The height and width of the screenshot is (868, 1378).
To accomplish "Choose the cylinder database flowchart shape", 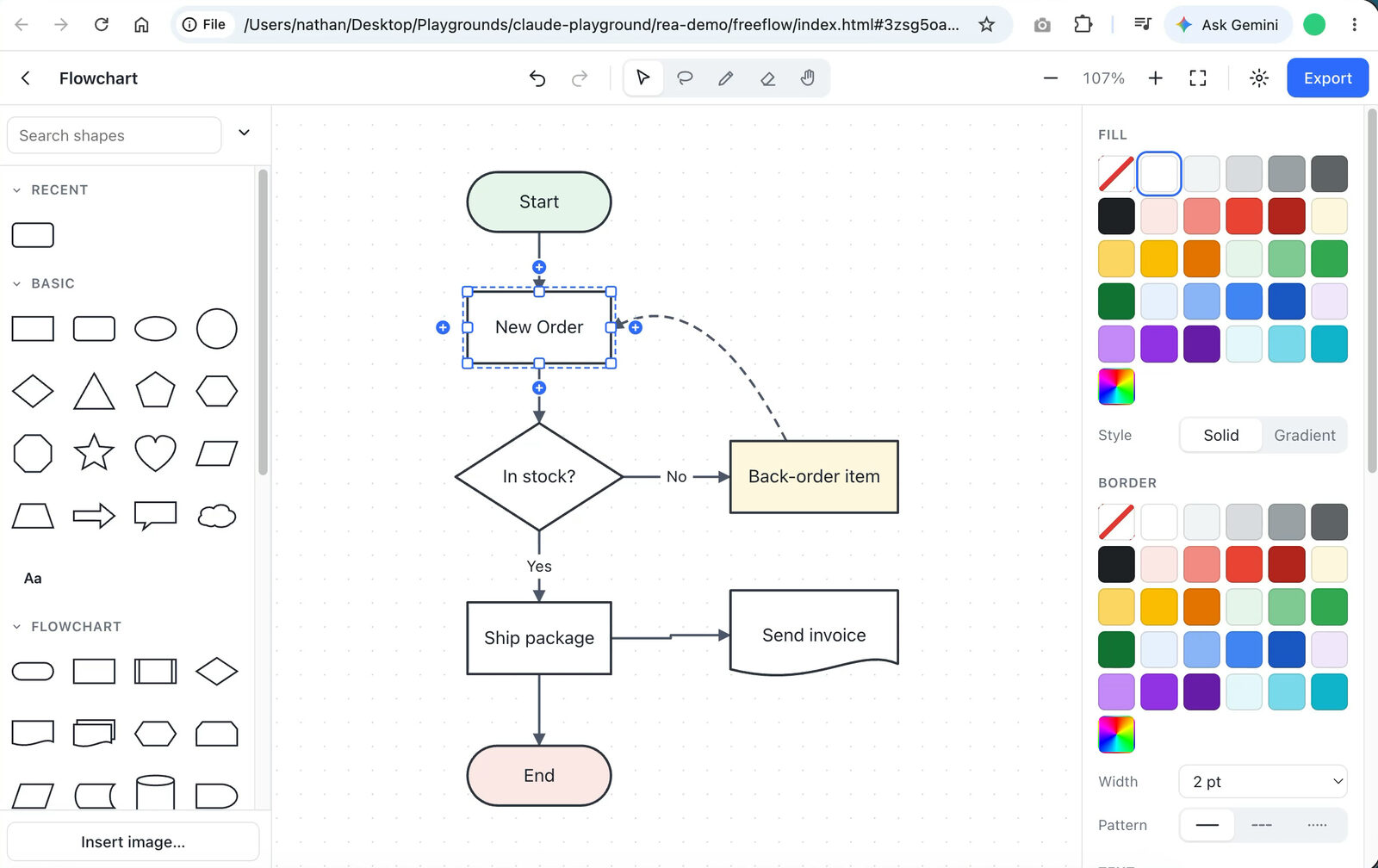I will pyautogui.click(x=155, y=792).
